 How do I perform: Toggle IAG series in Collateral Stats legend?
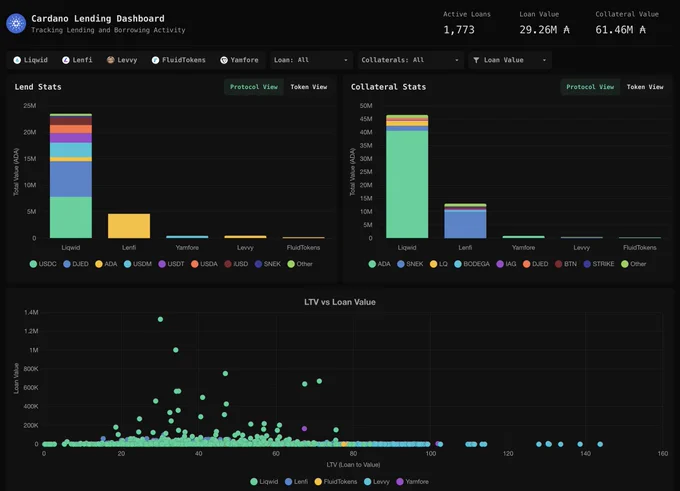pos(506,264)
